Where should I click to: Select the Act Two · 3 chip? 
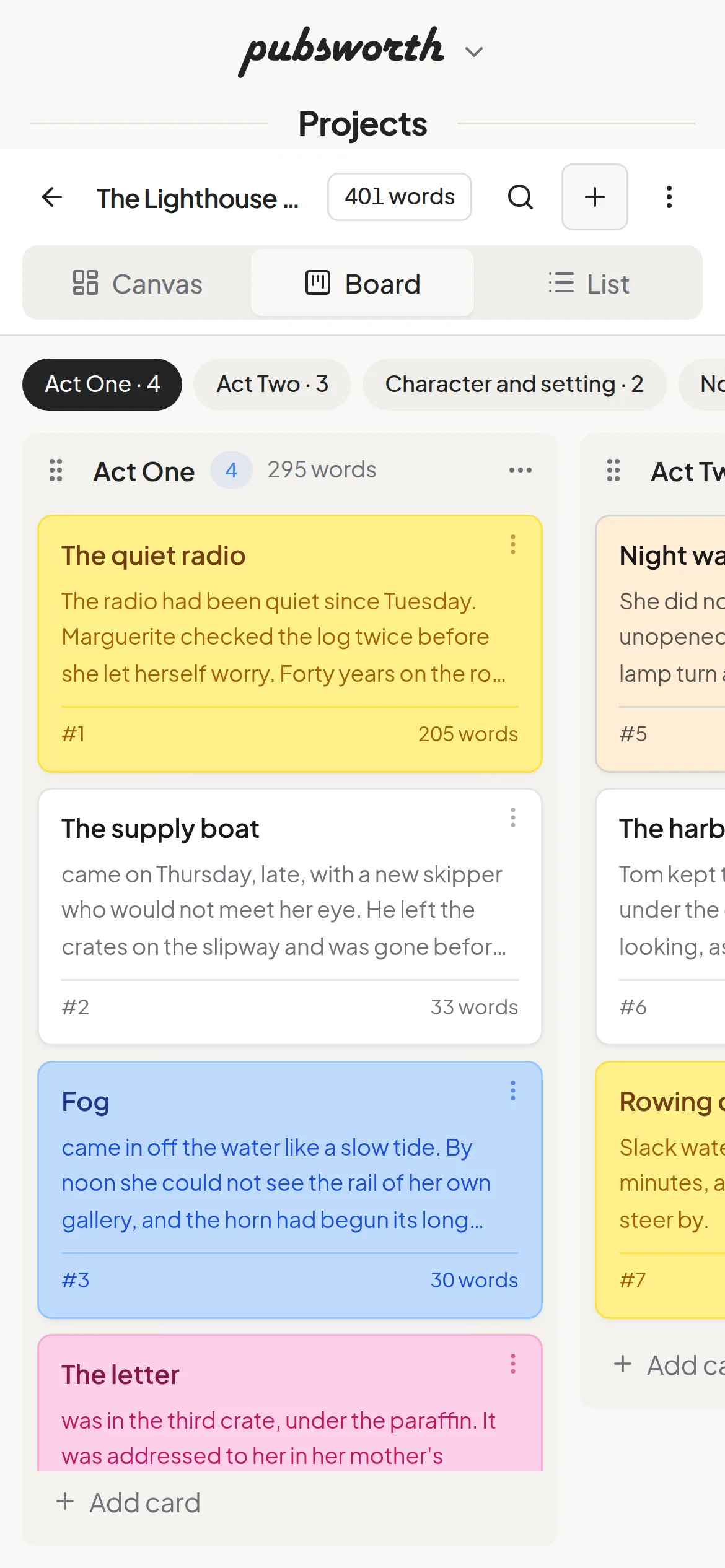pos(272,385)
